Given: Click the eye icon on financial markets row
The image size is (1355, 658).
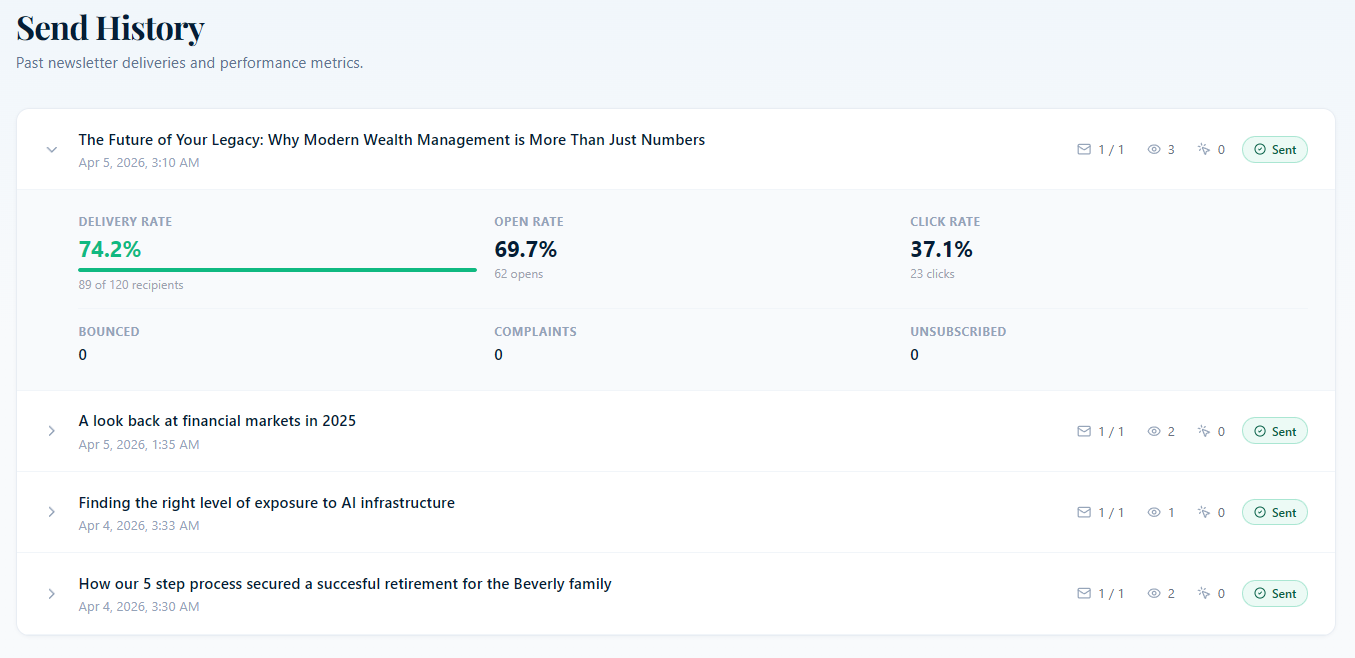Looking at the screenshot, I should pos(1154,431).
